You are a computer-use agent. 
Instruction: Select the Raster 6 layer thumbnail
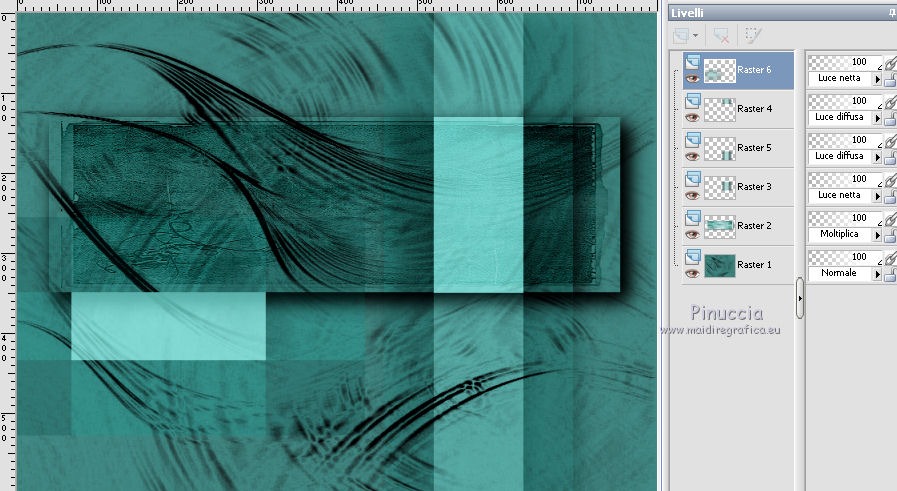pos(720,70)
